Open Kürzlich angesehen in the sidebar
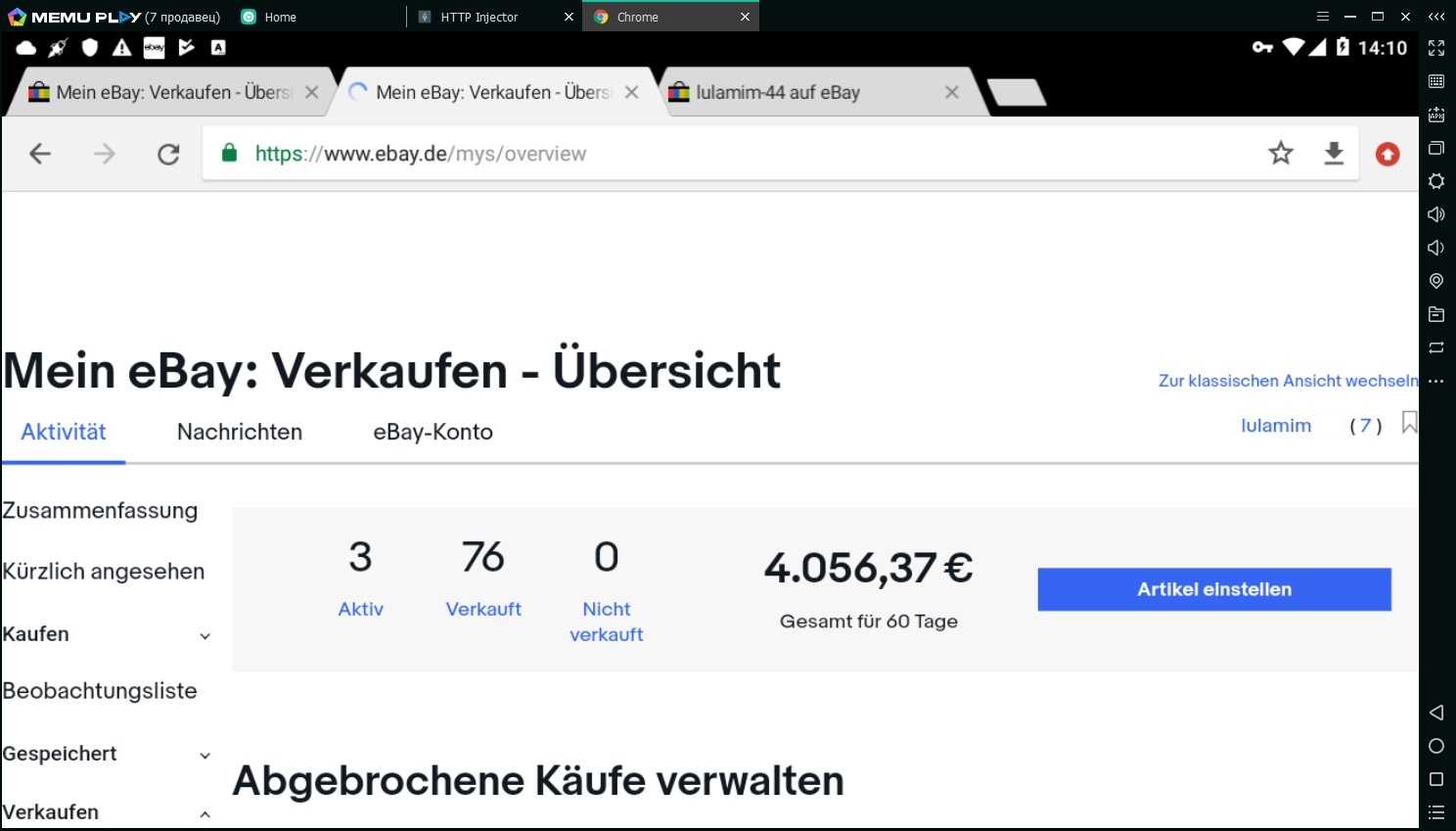1456x831 pixels. click(x=104, y=571)
